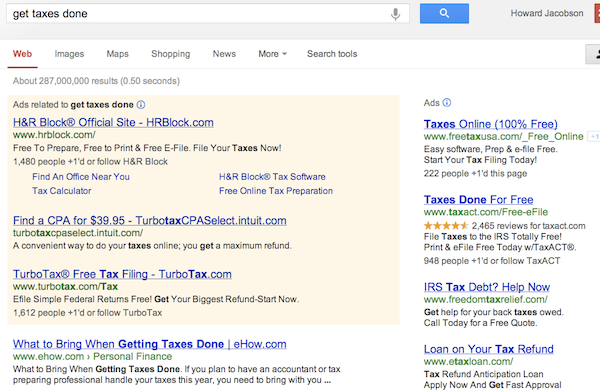
Task: Click the microphone voice search icon
Action: 395,14
